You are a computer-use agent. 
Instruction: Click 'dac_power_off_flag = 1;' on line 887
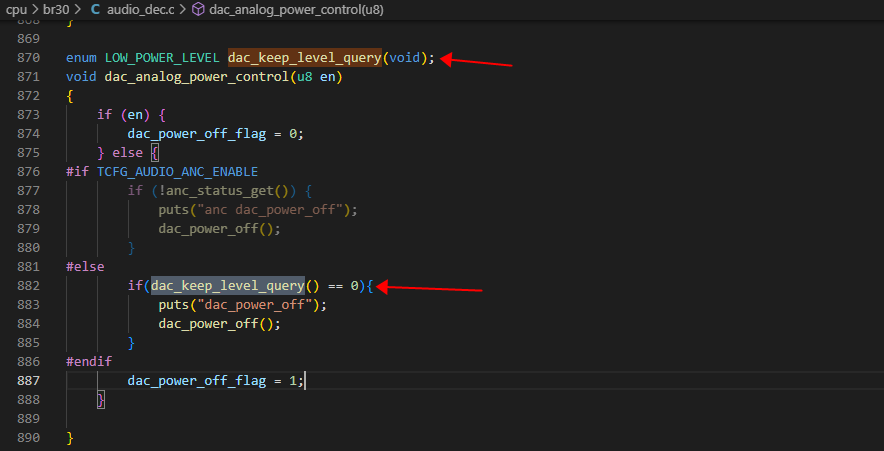pos(216,381)
